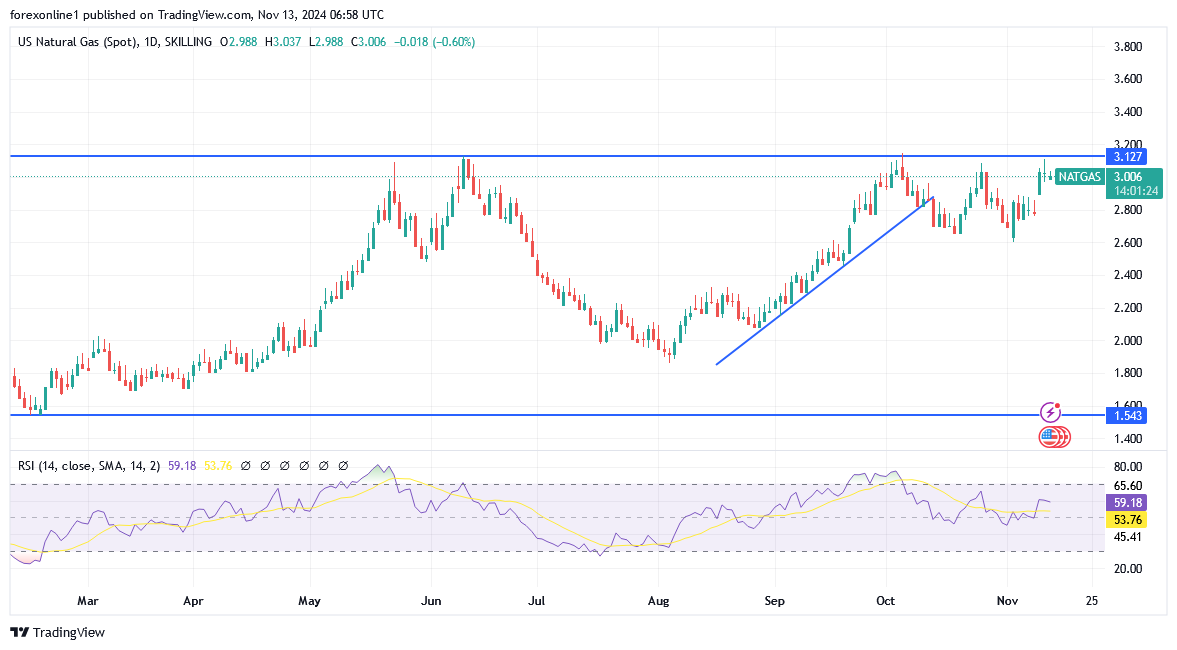This screenshot has width=1177, height=650.
Task: Click the 1.800 price axis label
Action: pyautogui.click(x=1127, y=373)
